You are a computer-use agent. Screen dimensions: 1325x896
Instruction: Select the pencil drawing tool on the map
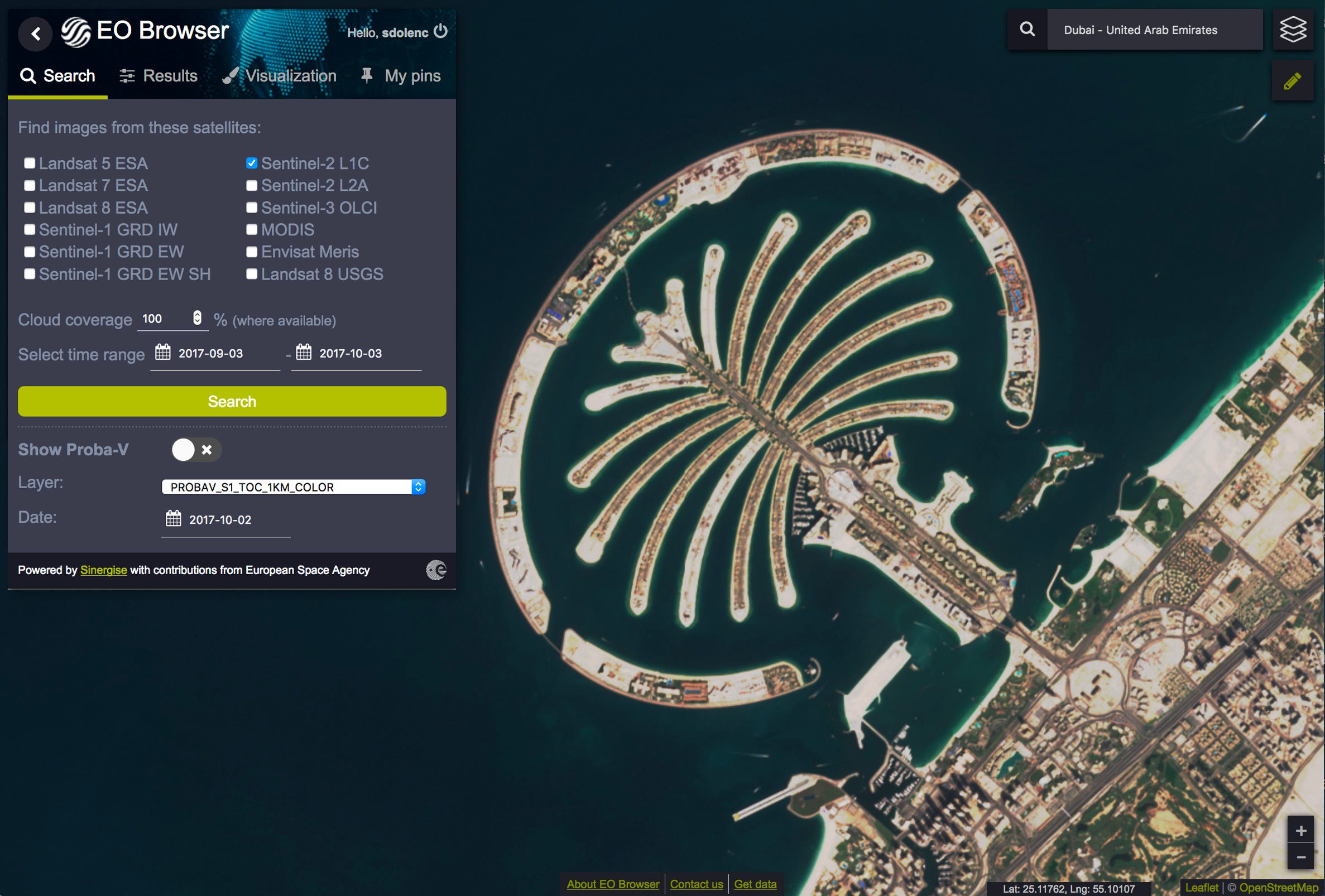pyautogui.click(x=1293, y=80)
